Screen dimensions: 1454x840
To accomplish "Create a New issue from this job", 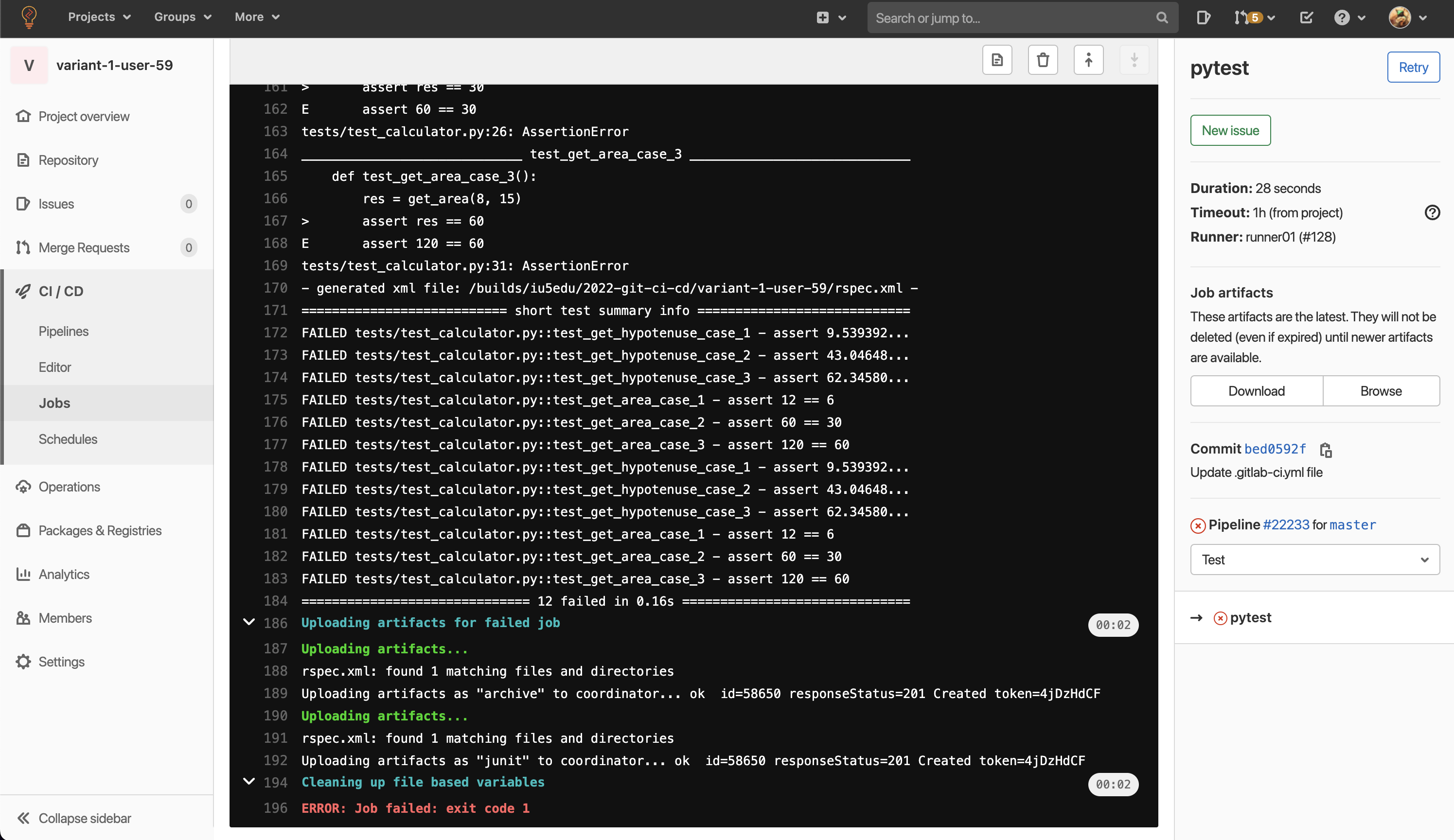I will [1230, 130].
